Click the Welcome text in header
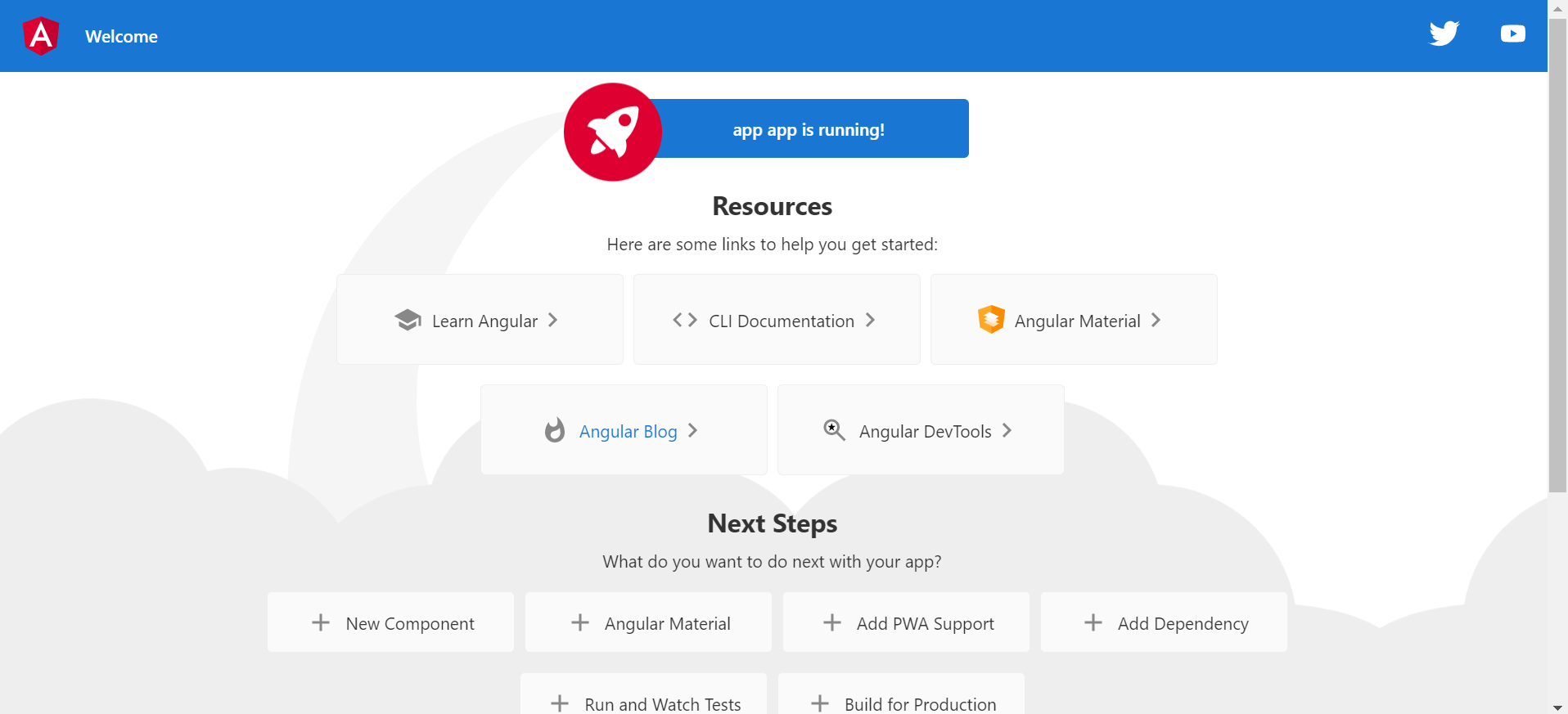The image size is (1568, 714). tap(121, 37)
